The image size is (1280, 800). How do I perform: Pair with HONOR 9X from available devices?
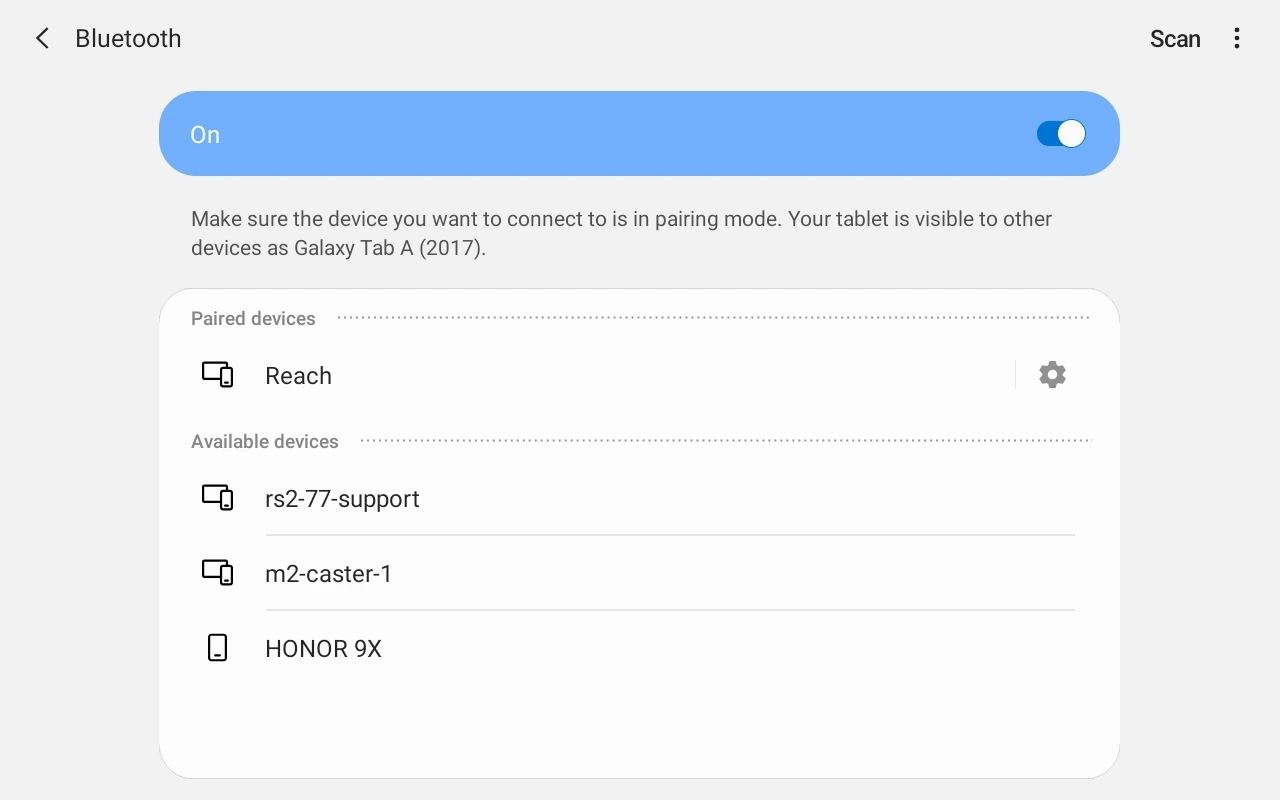323,648
